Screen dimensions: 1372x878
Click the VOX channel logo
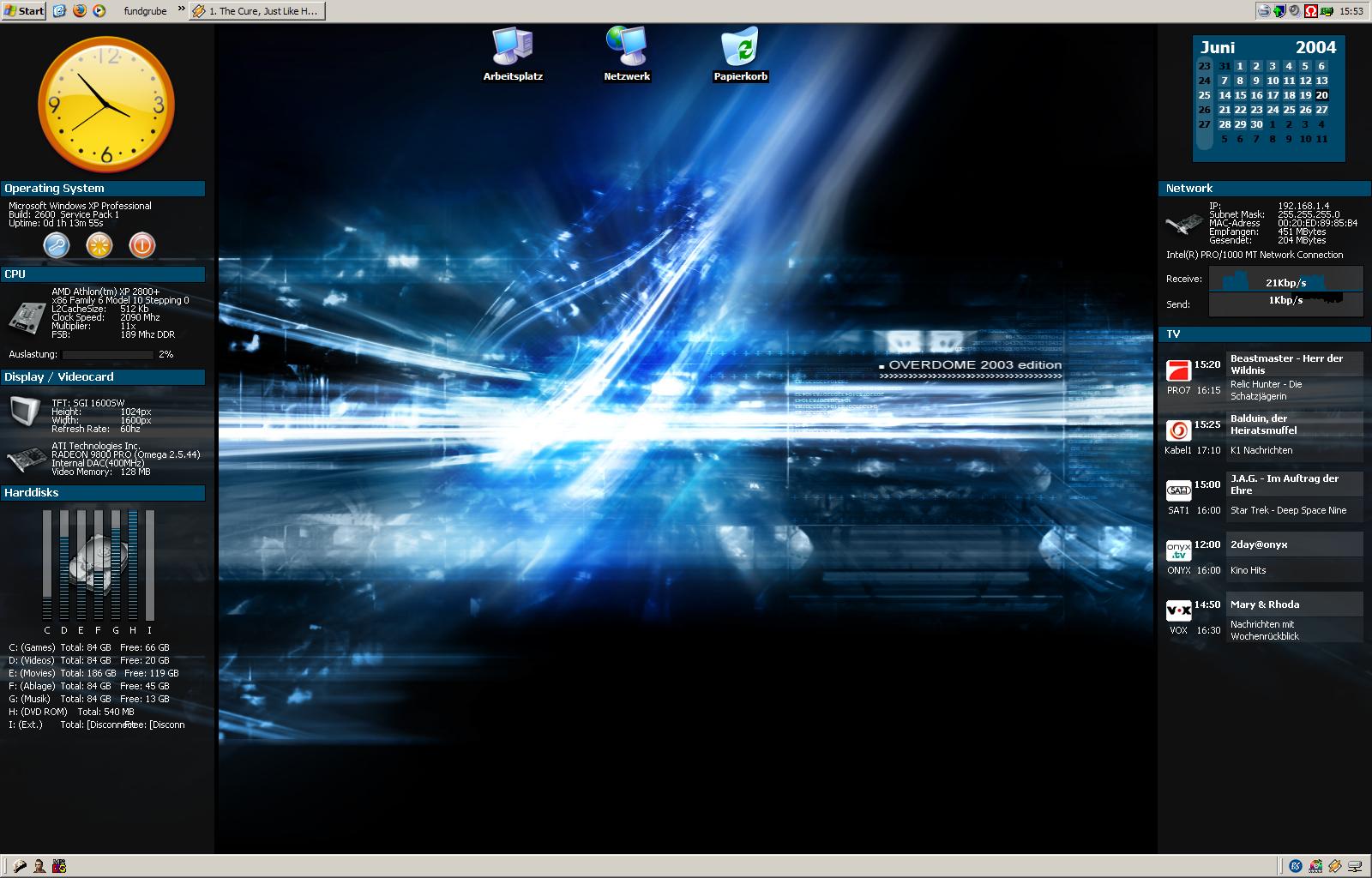pyautogui.click(x=1178, y=610)
